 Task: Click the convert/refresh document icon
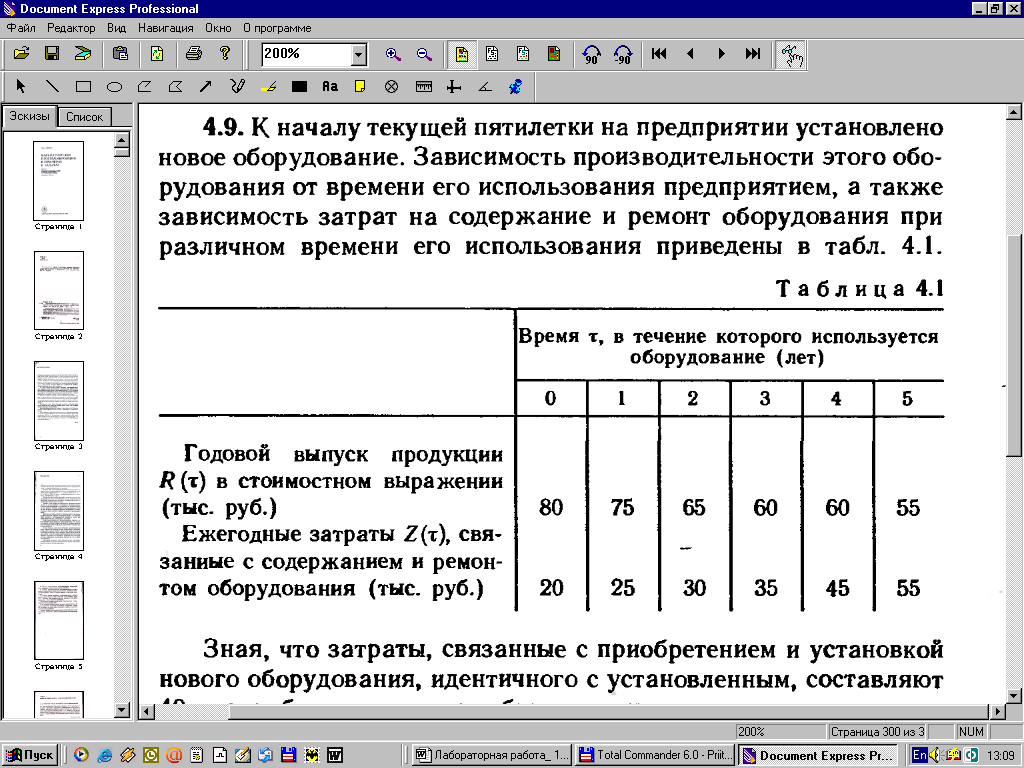pyautogui.click(x=157, y=54)
